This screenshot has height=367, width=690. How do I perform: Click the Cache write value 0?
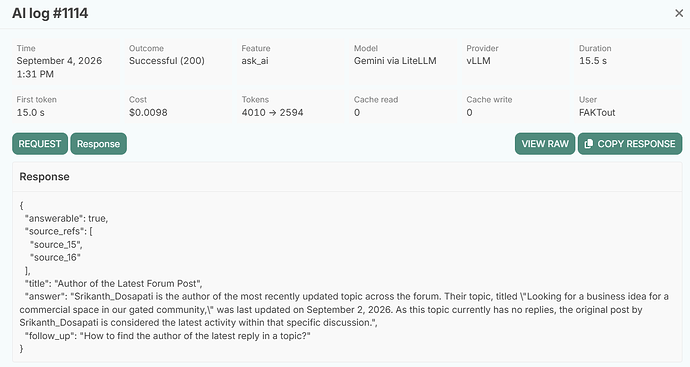pyautogui.click(x=470, y=113)
